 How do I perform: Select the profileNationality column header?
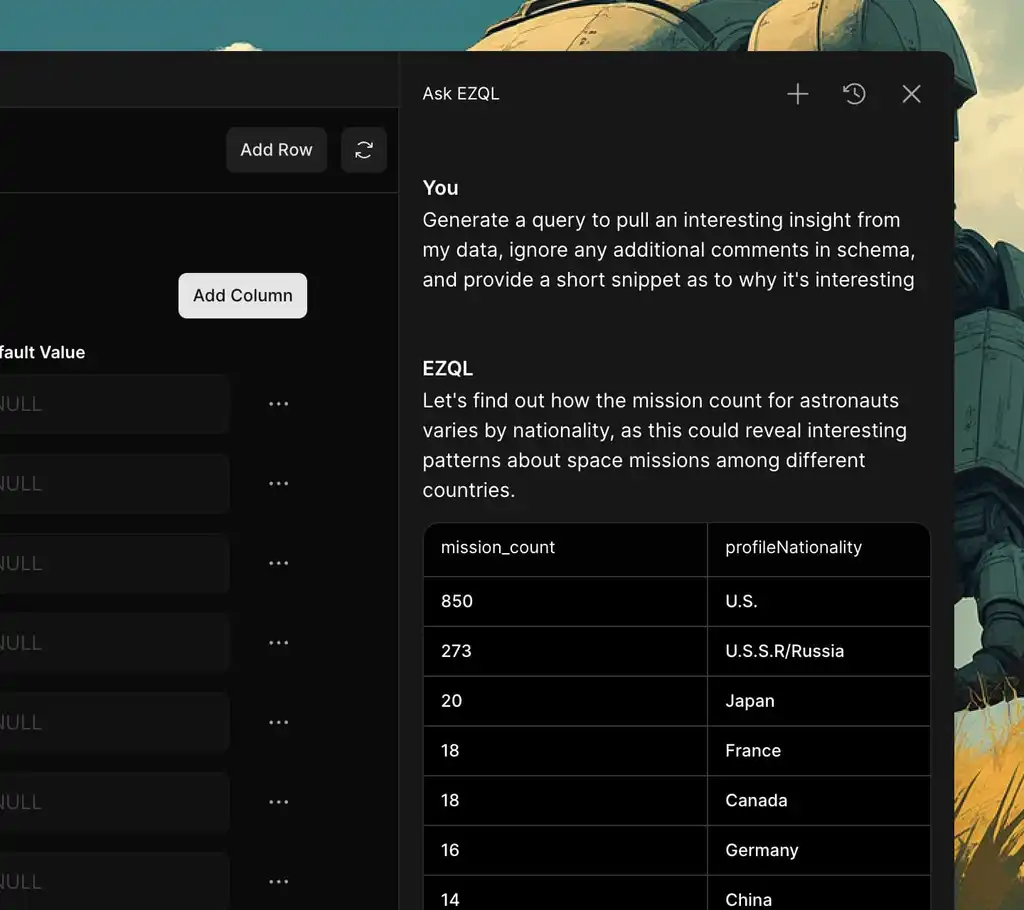click(x=818, y=548)
